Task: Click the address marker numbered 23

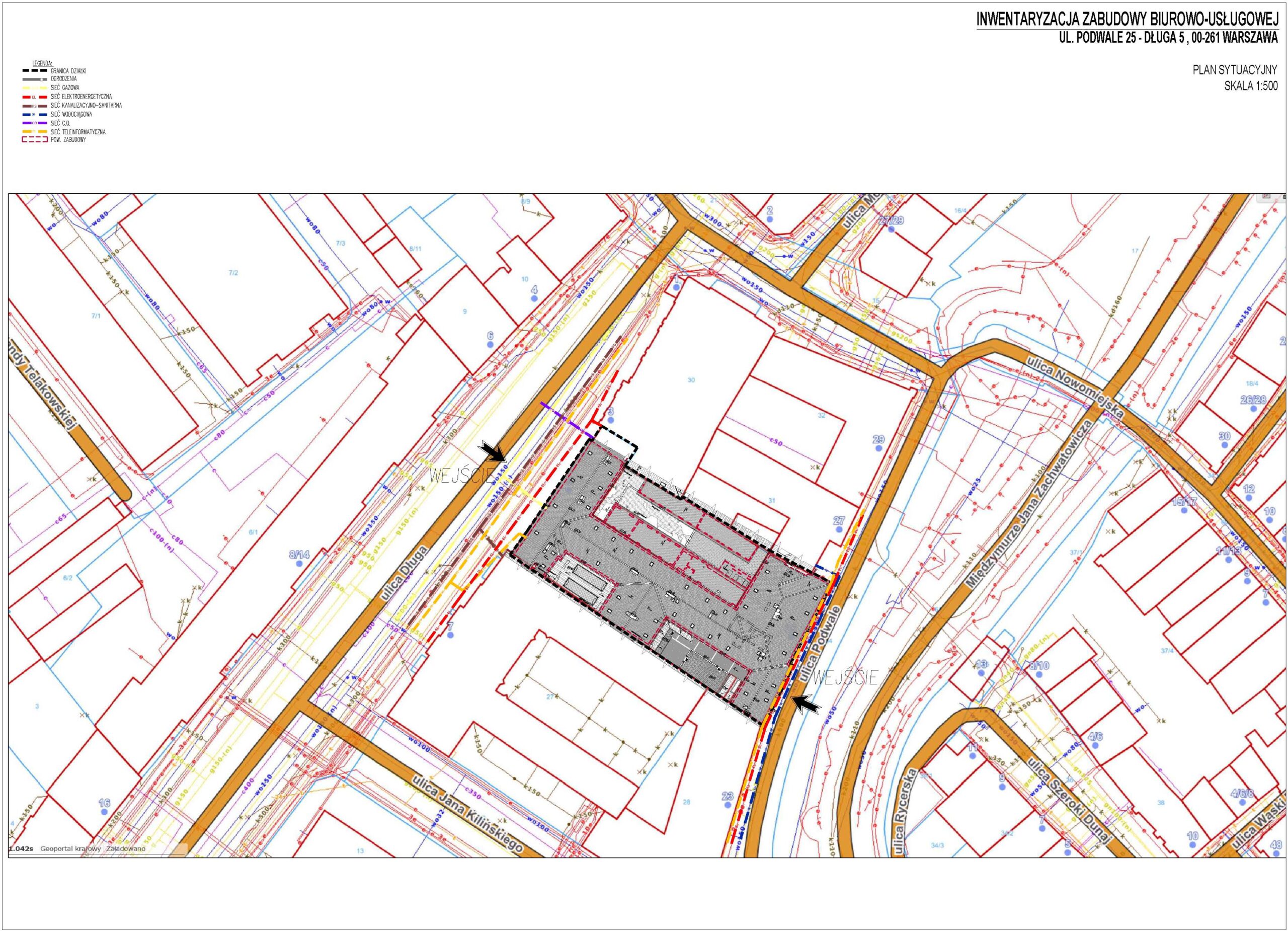Action: click(x=728, y=804)
